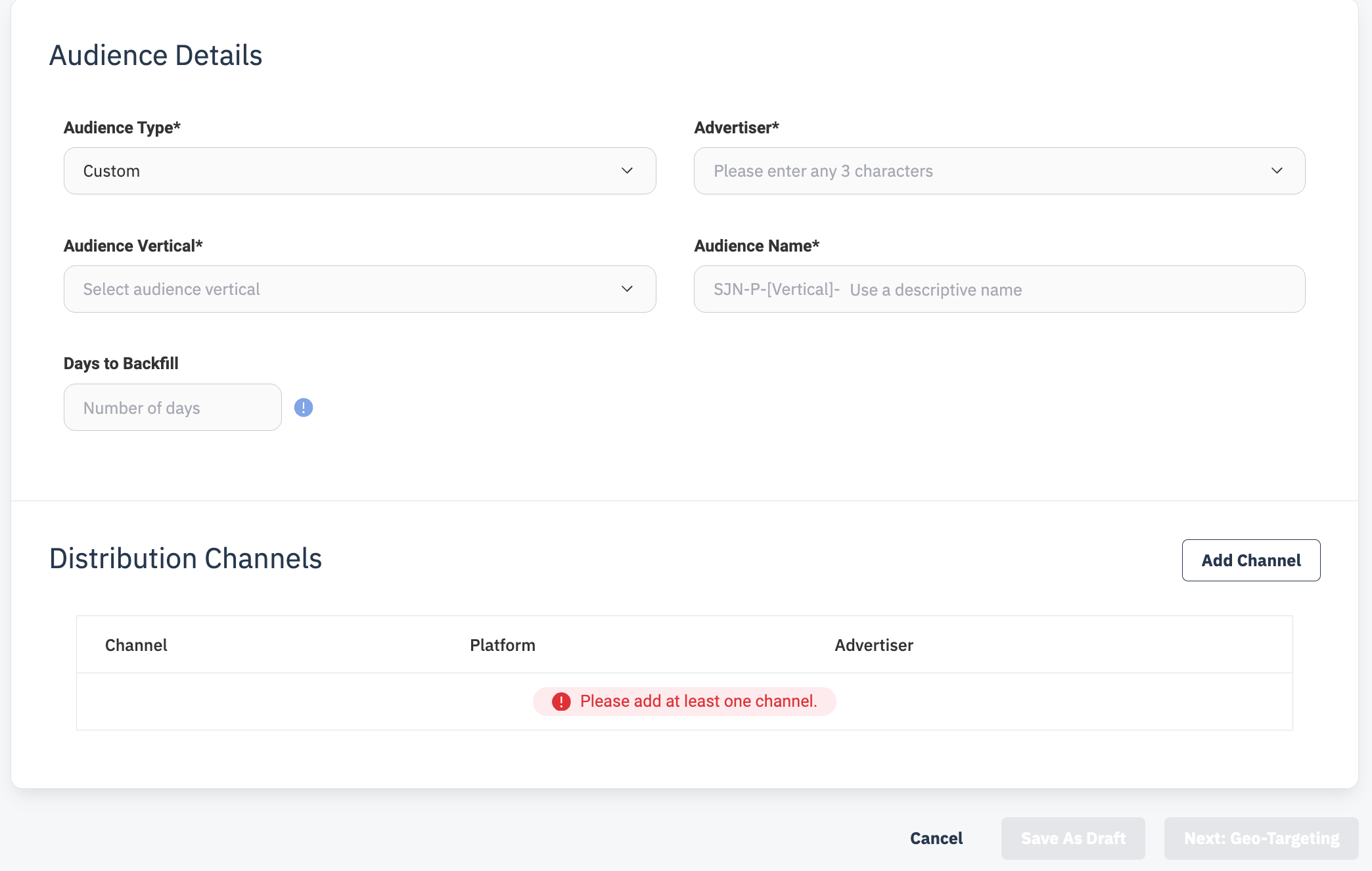Viewport: 1372px width, 871px height.
Task: Click the Days to Backfill info icon
Action: [303, 408]
